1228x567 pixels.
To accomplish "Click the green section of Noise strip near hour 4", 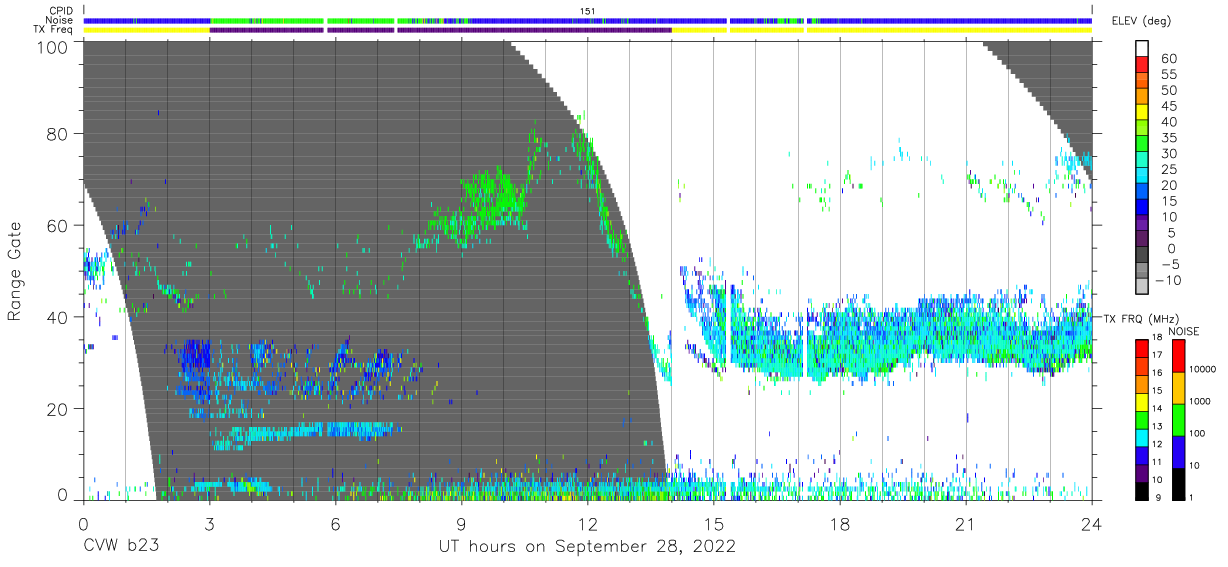I will point(267,20).
